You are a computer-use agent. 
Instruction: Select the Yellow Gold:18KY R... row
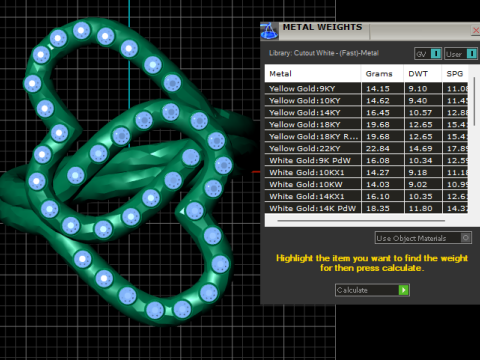click(366, 137)
